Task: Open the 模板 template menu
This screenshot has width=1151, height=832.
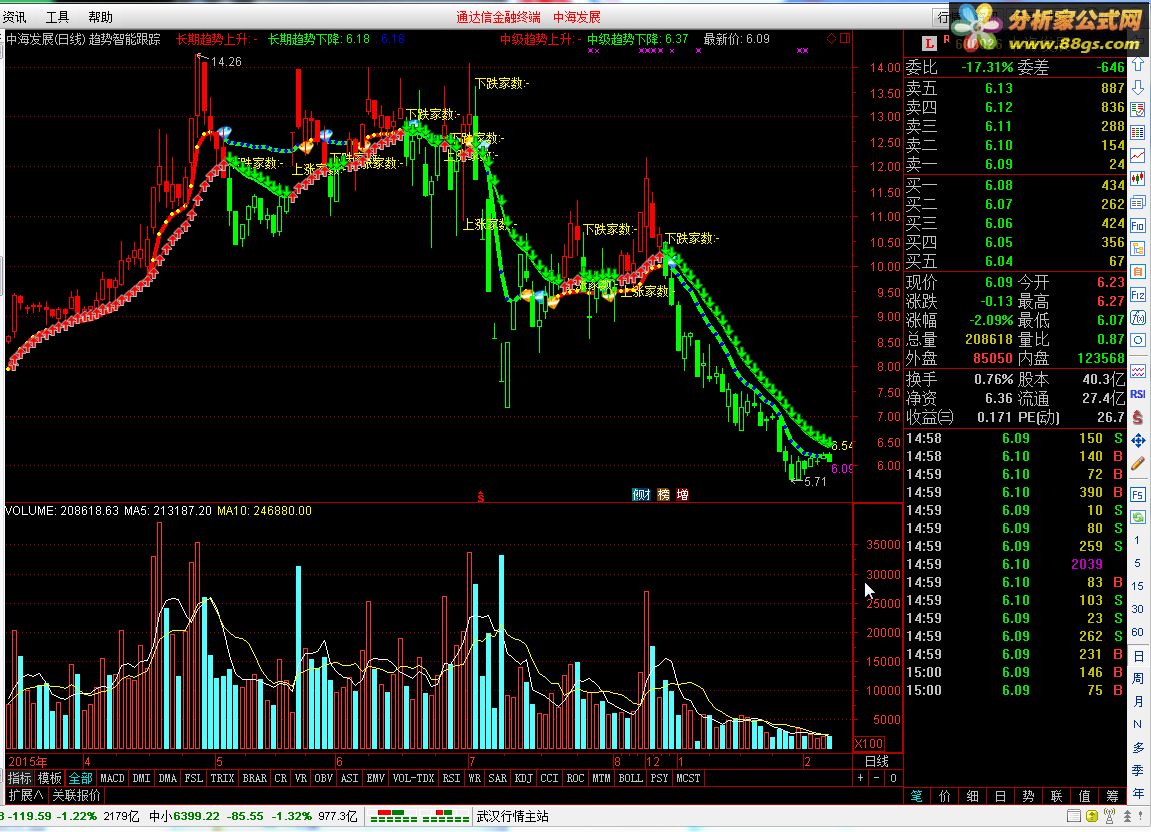Action: 50,778
